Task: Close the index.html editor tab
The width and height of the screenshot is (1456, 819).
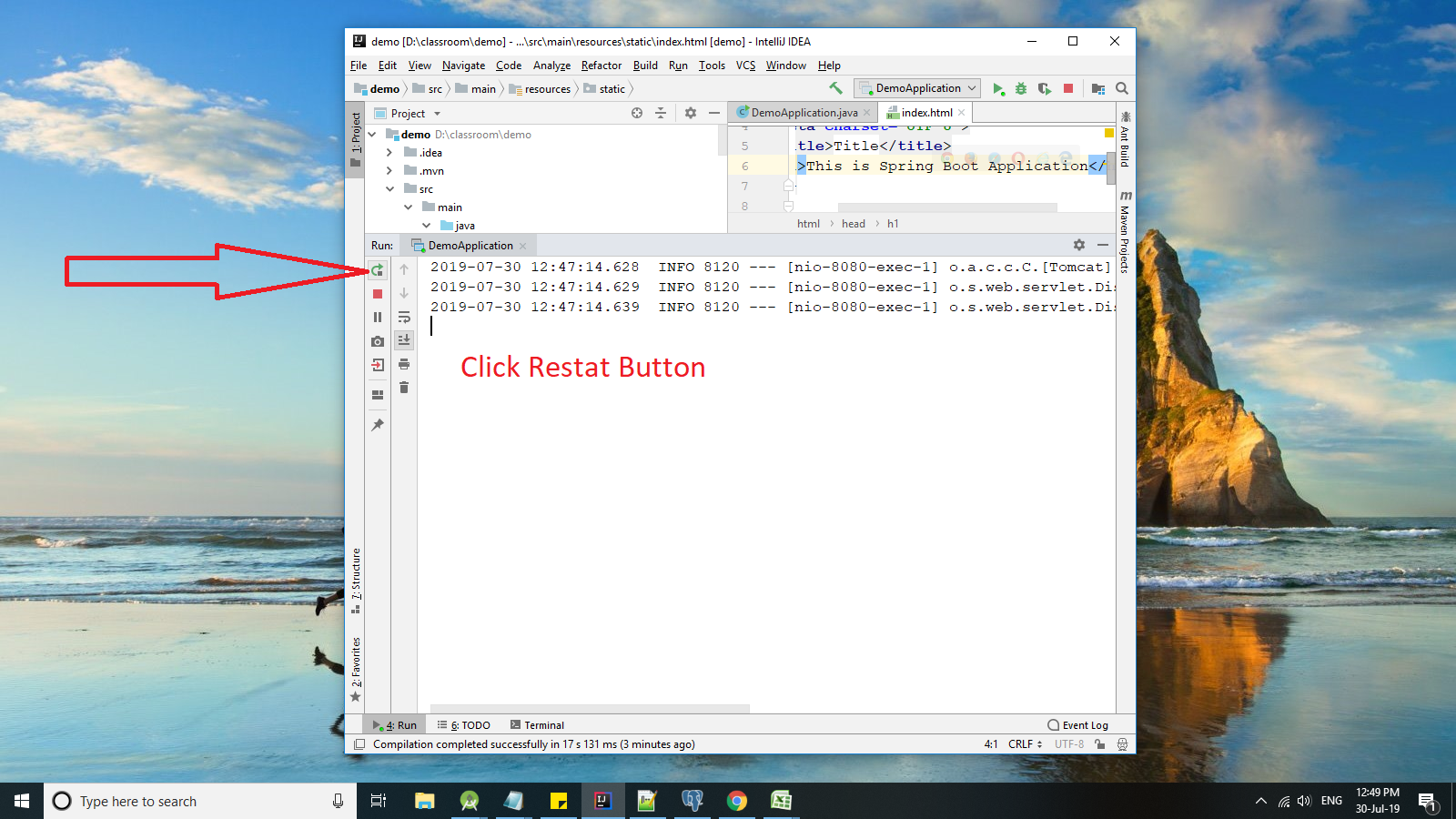Action: click(x=961, y=113)
